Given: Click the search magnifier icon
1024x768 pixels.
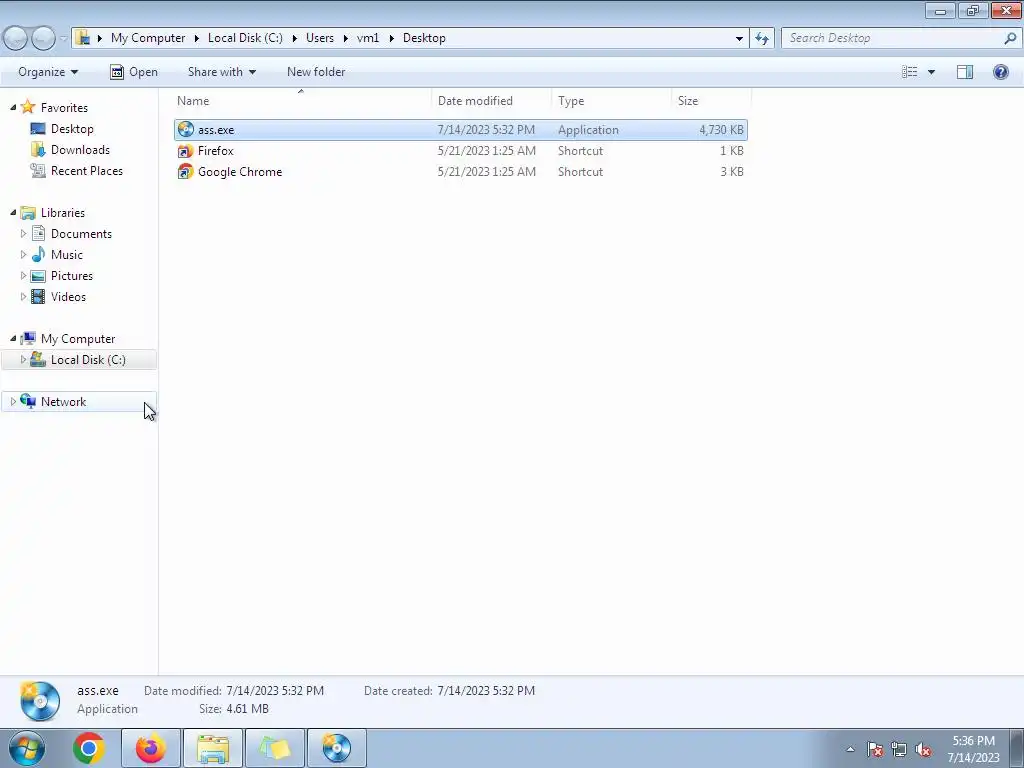Looking at the screenshot, I should pyautogui.click(x=1010, y=38).
